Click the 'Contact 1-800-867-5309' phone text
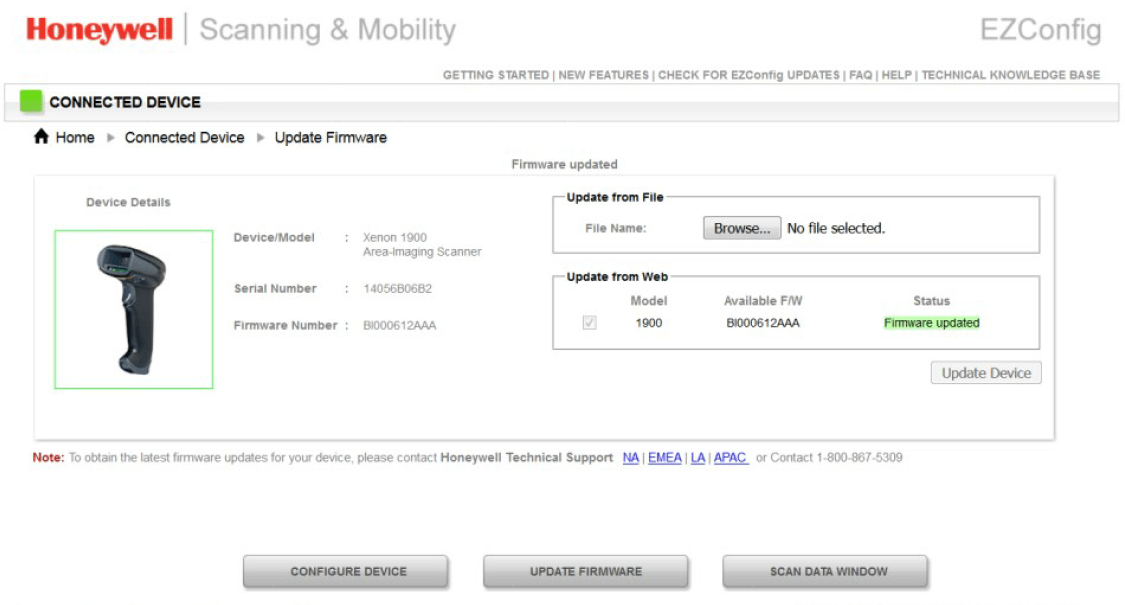This screenshot has height=605, width=1125. (836, 458)
